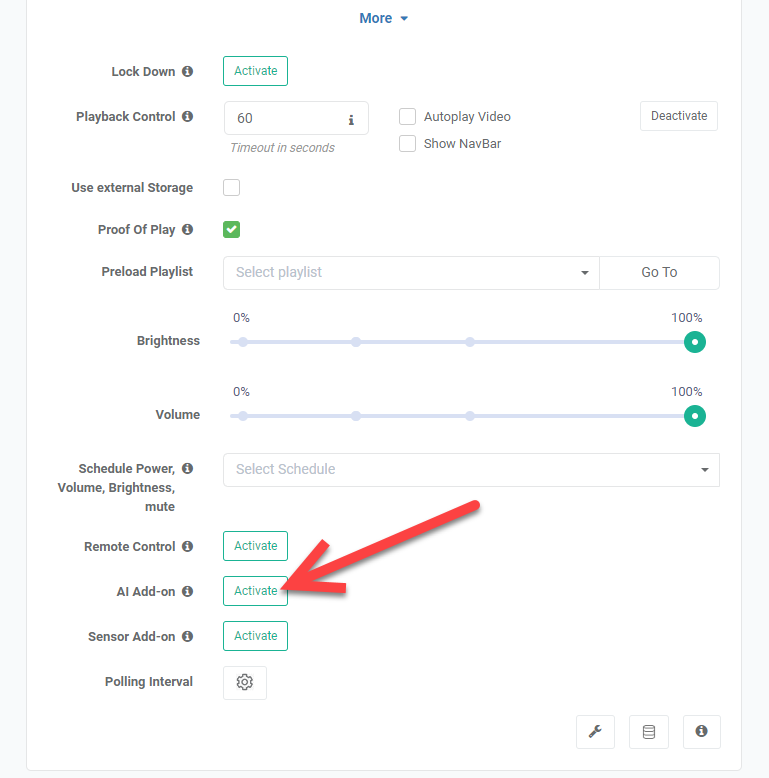
Task: Click the Brightness slider handle at 100%
Action: [x=695, y=342]
